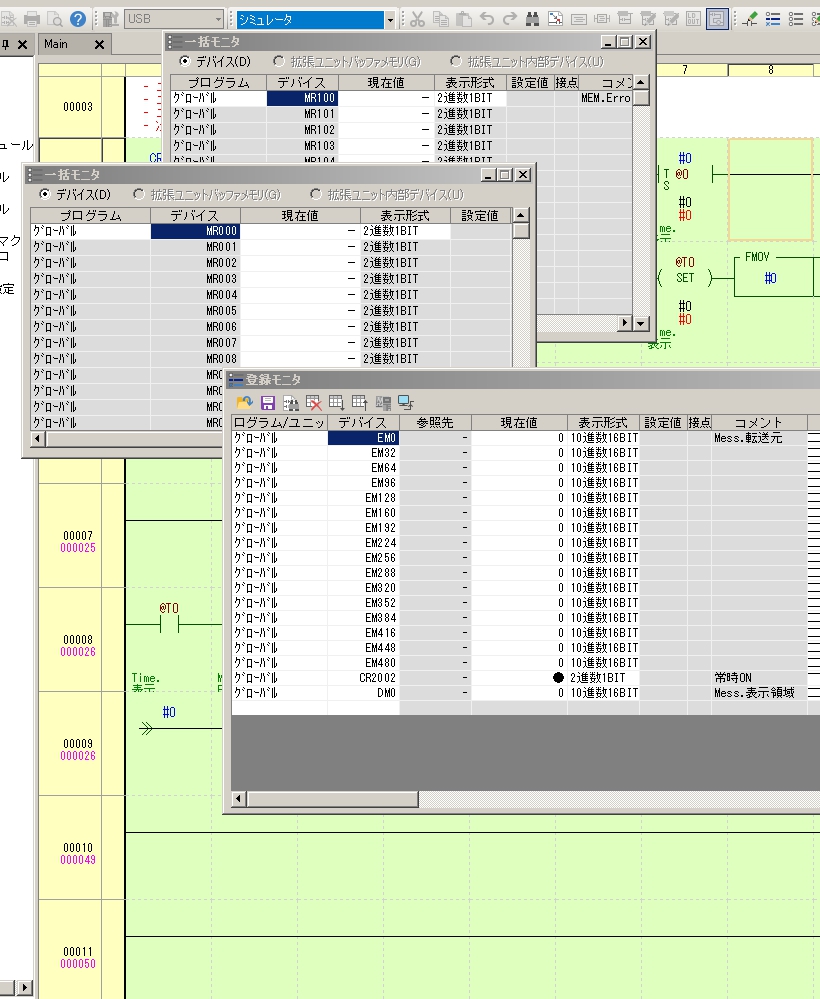The image size is (820, 999).
Task: Select the CR2002 row in 登録モニタ
Action: click(519, 677)
